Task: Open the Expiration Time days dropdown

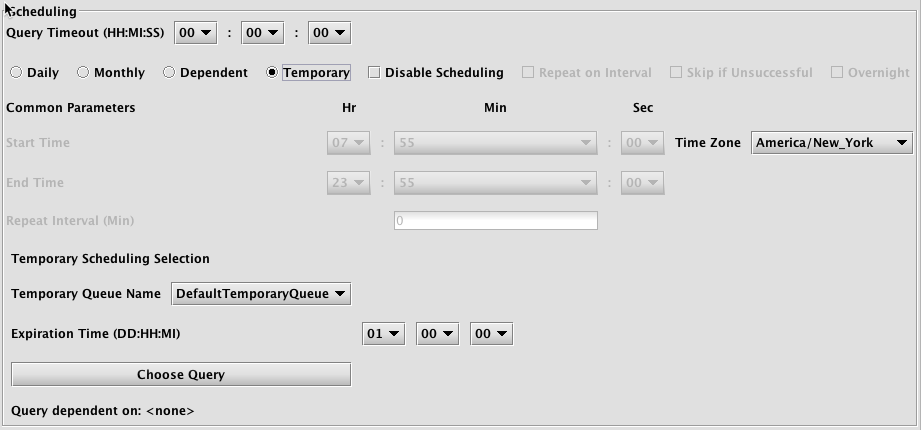Action: pyautogui.click(x=384, y=334)
